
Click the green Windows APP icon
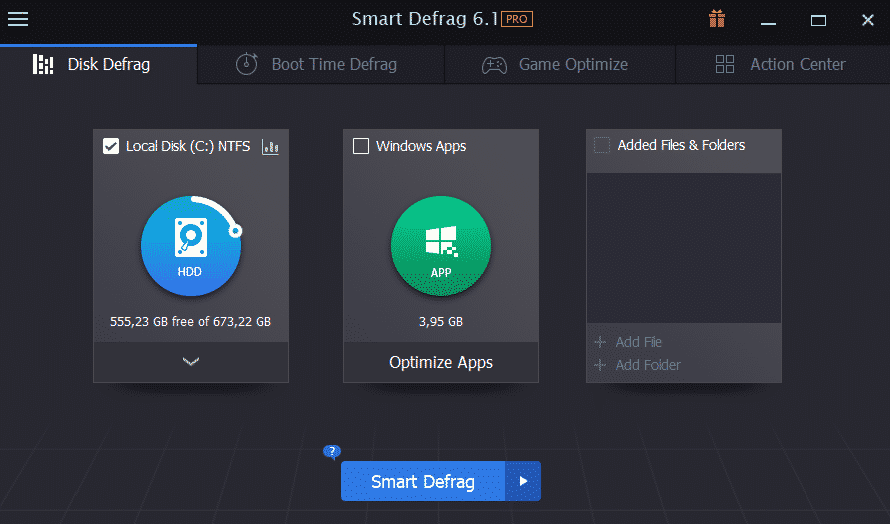point(440,246)
